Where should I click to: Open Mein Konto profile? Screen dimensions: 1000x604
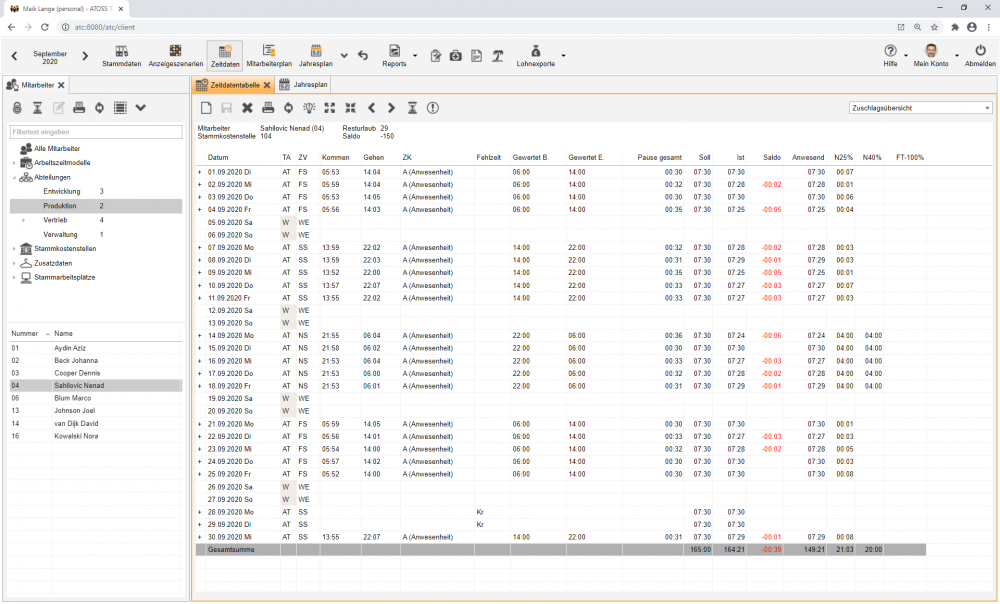[x=930, y=55]
